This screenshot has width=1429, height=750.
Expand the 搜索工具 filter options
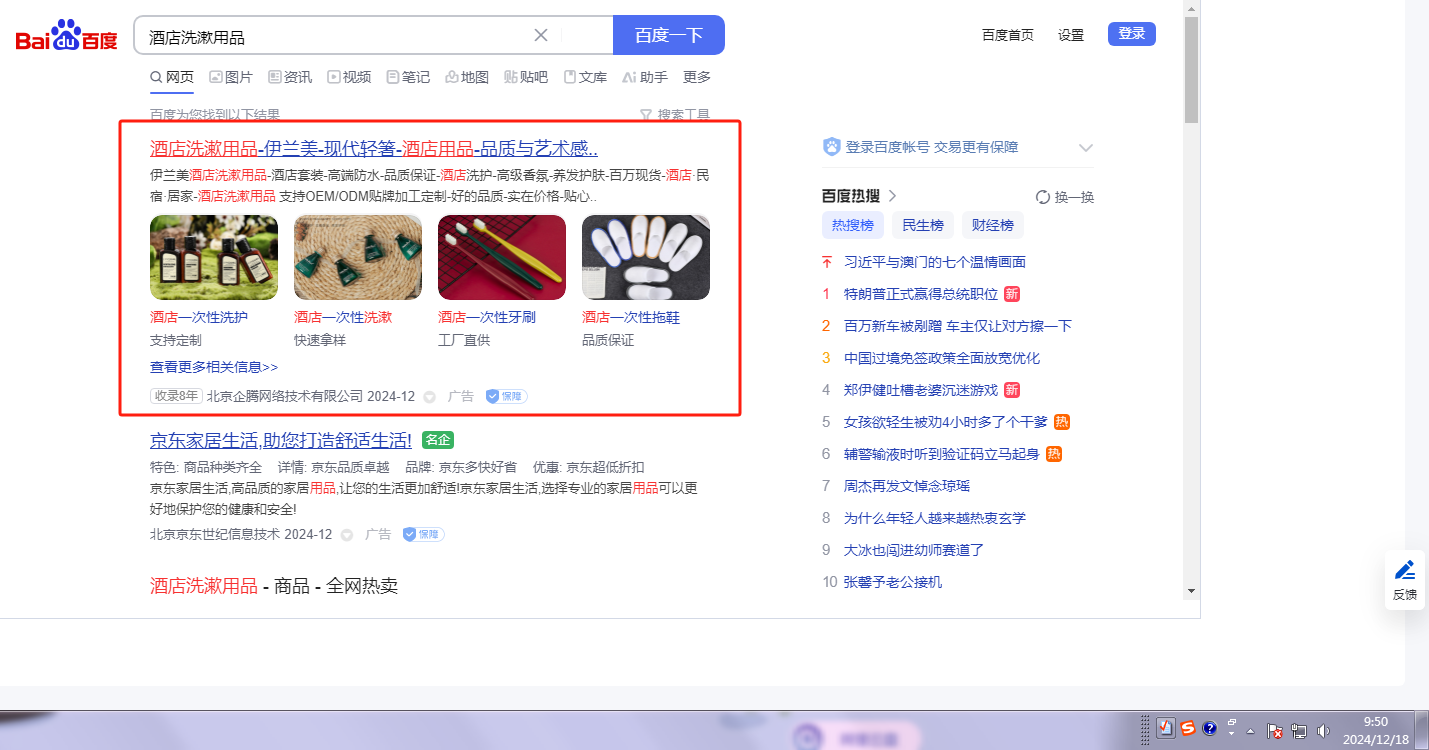(x=674, y=115)
